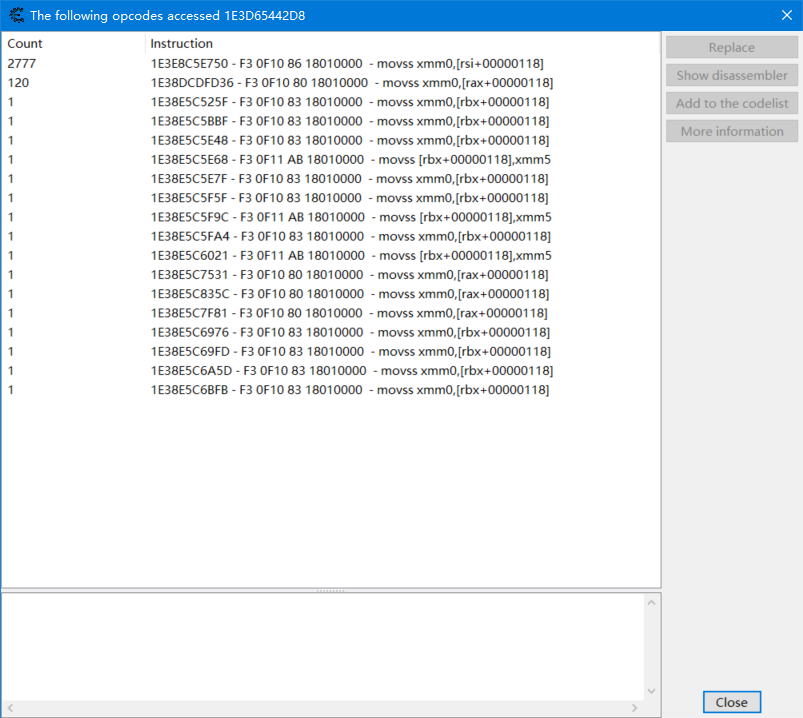Select the last row 1E38E5C6BFB

pos(349,389)
